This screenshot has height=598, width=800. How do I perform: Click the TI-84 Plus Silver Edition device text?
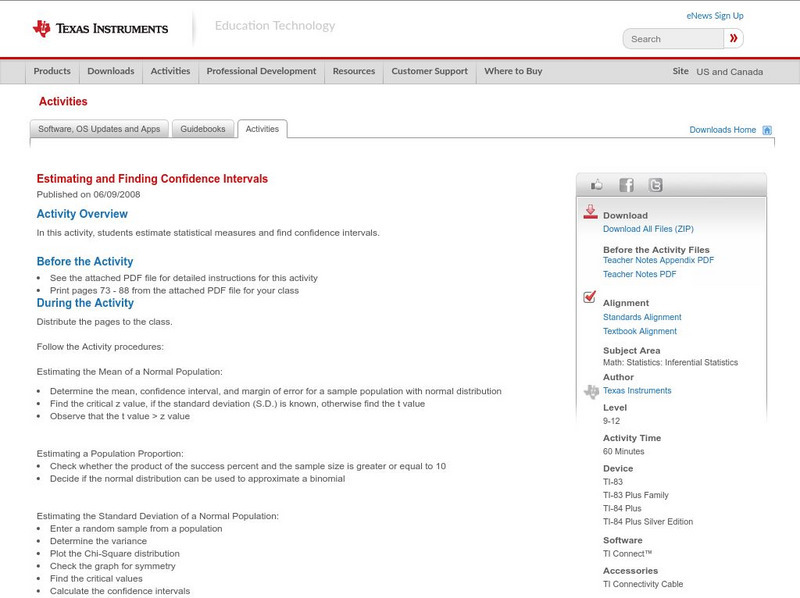click(648, 522)
